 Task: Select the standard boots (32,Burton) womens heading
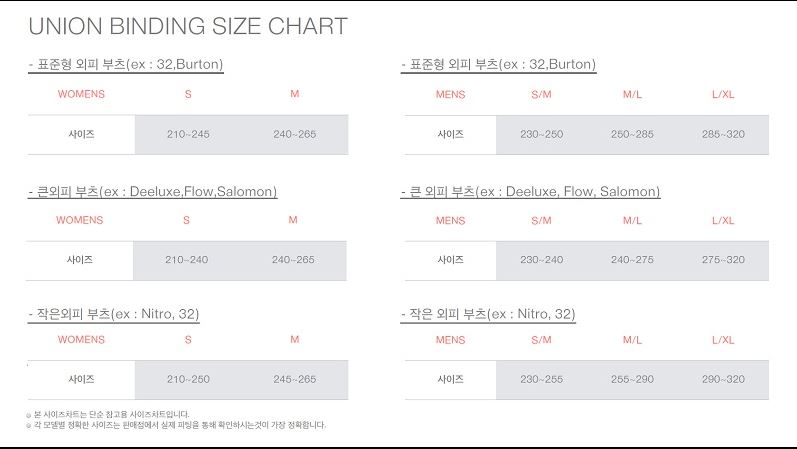tap(126, 65)
